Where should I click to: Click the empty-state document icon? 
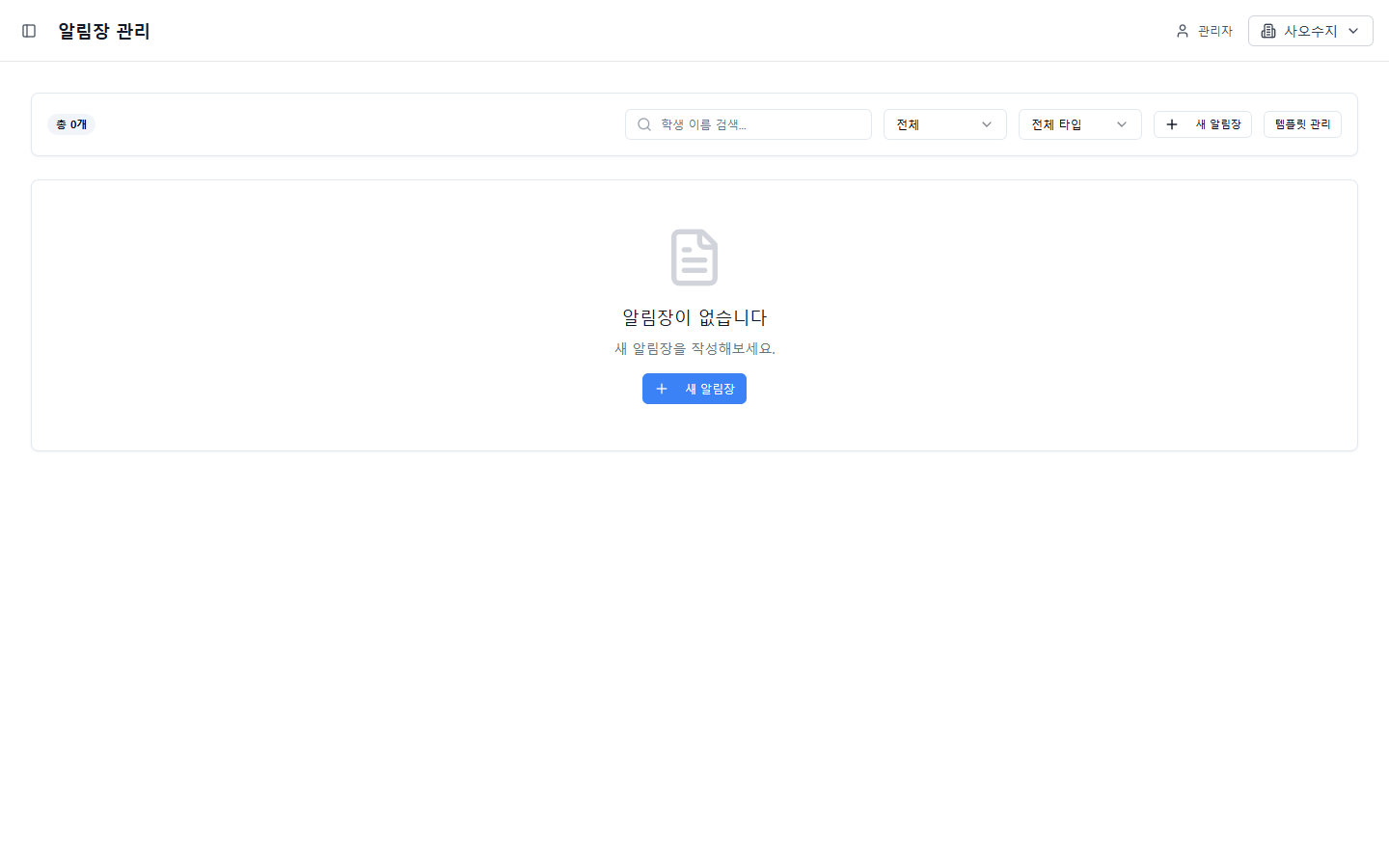click(x=694, y=257)
